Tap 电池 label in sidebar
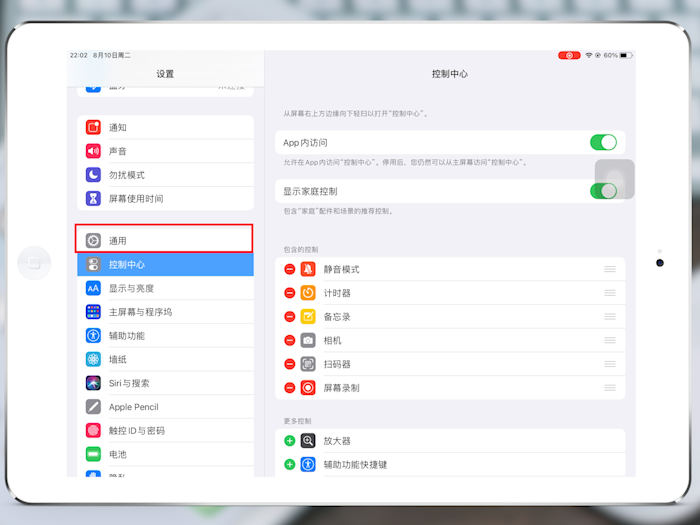The height and width of the screenshot is (525, 700). pyautogui.click(x=118, y=454)
